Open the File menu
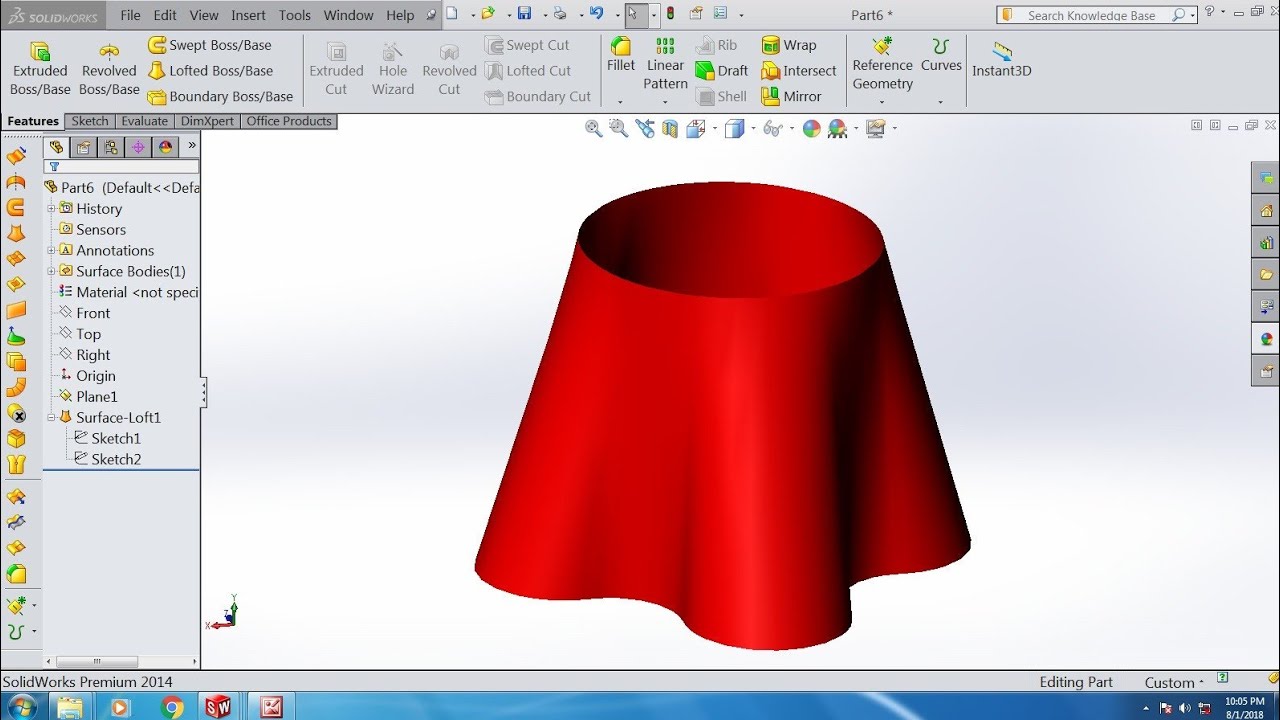The height and width of the screenshot is (720, 1280). click(x=130, y=15)
